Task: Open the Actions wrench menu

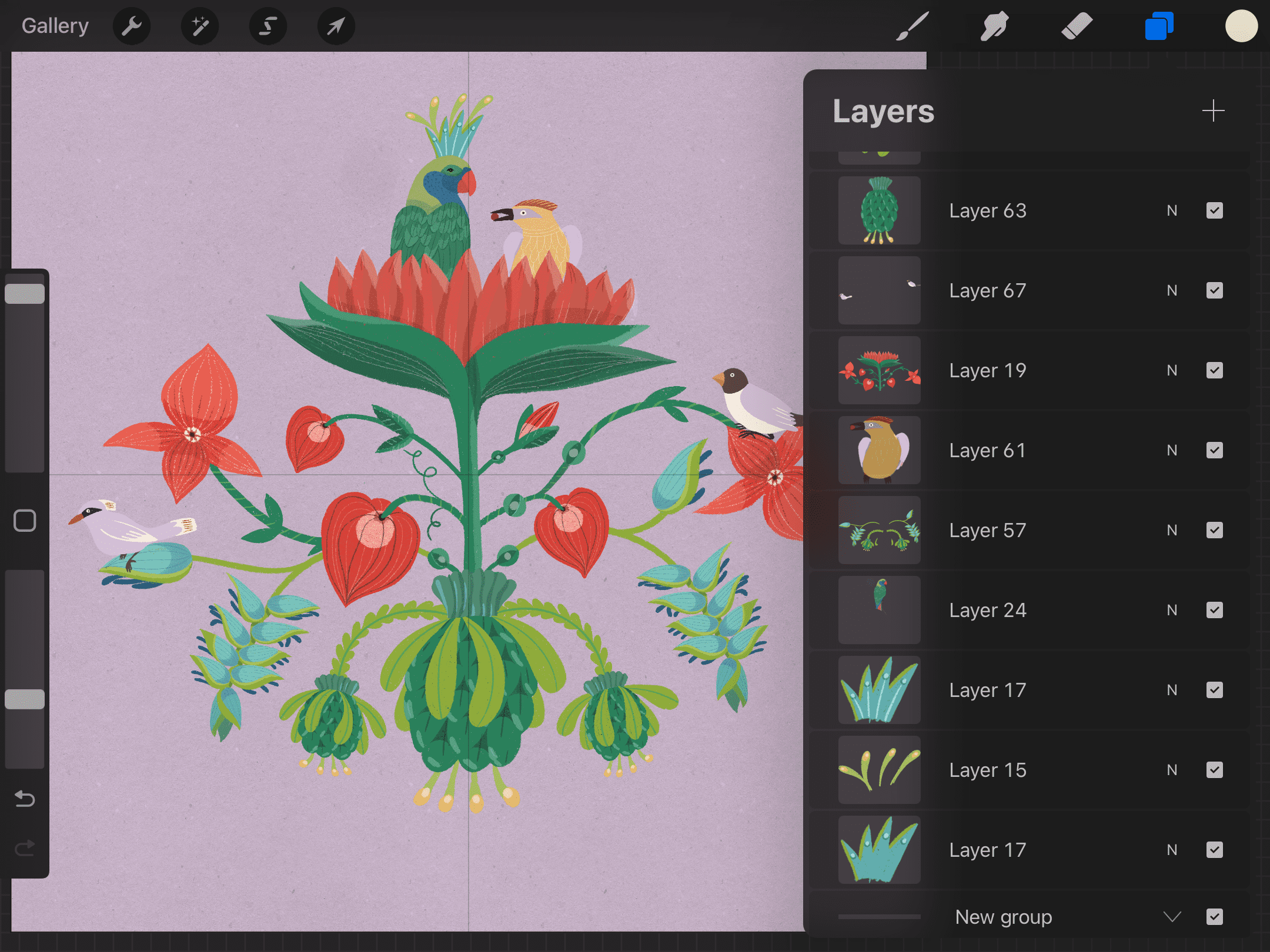Action: [132, 26]
